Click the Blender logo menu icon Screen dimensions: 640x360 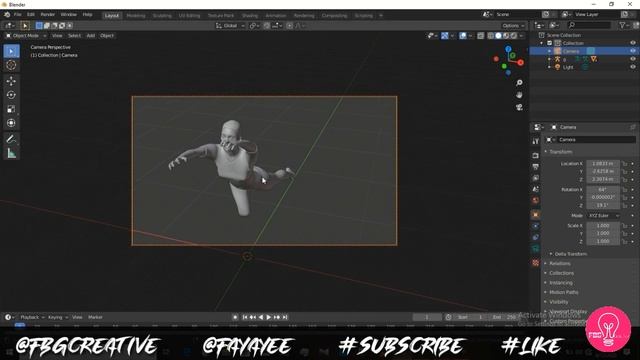click(x=7, y=15)
